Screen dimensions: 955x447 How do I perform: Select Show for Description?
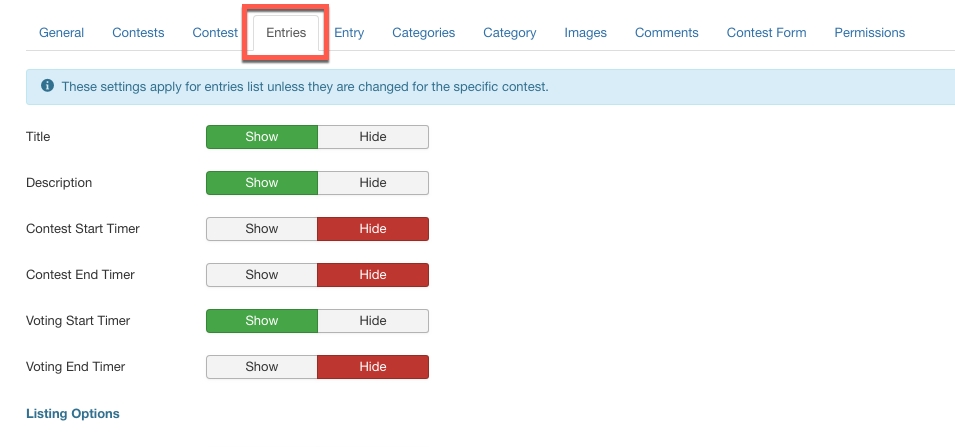coord(262,183)
